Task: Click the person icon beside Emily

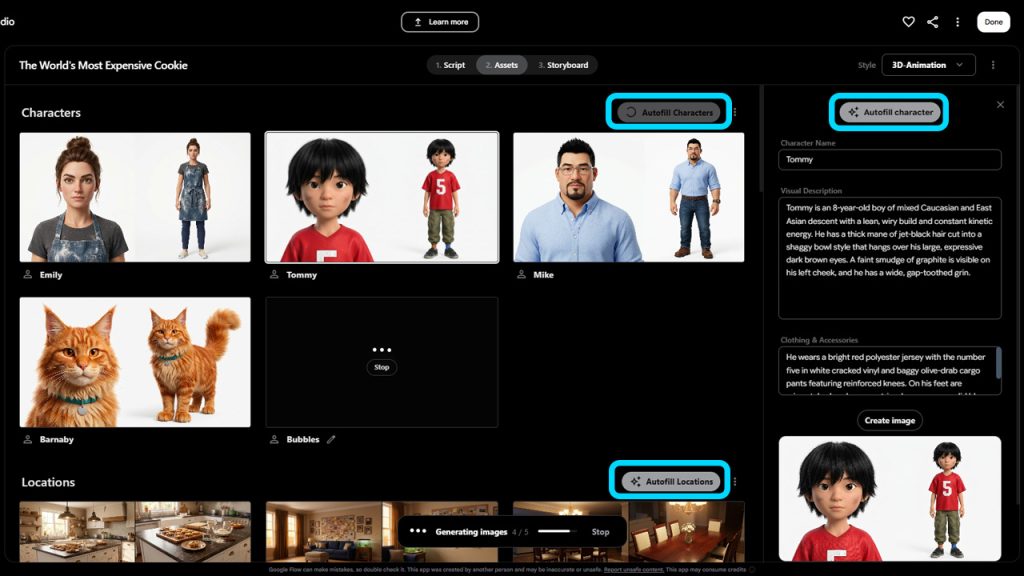Action: 27,275
